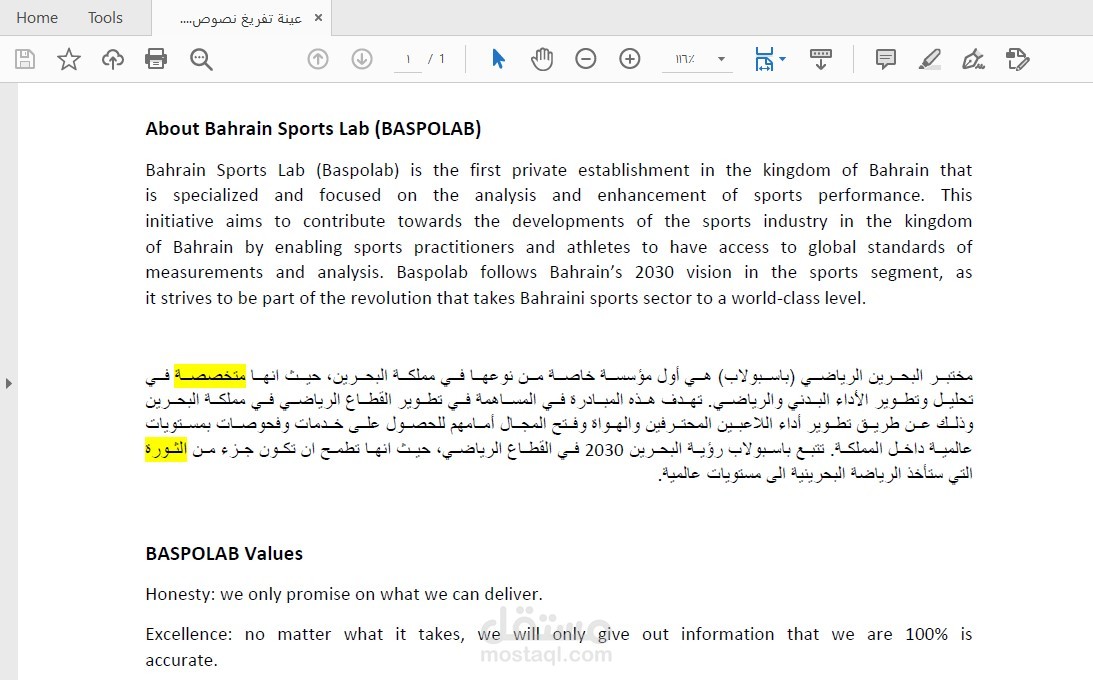This screenshot has width=1093, height=680.
Task: Click the number 2030 in Arabic paragraph
Action: (x=604, y=450)
